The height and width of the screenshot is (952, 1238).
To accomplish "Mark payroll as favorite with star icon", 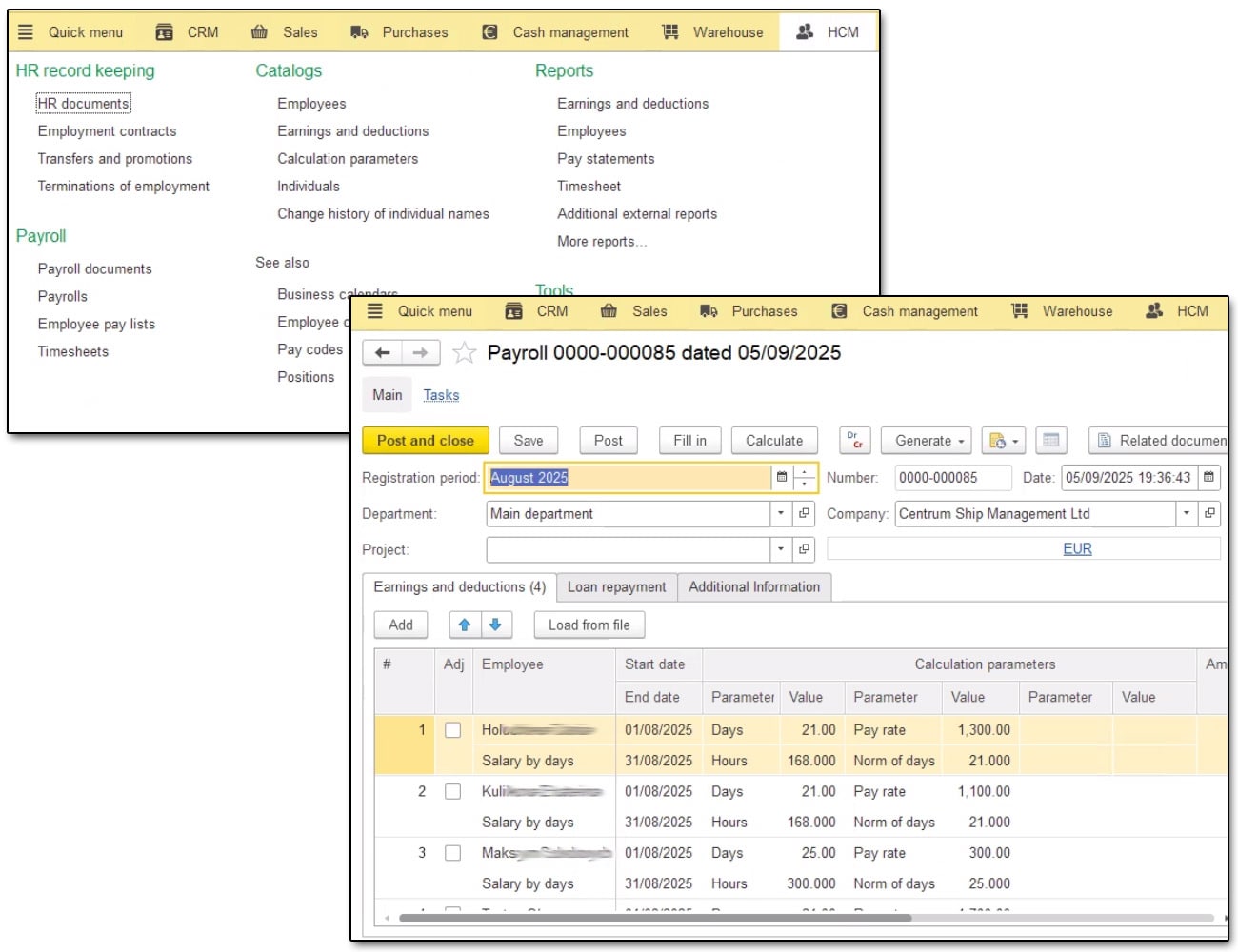I will point(464,353).
